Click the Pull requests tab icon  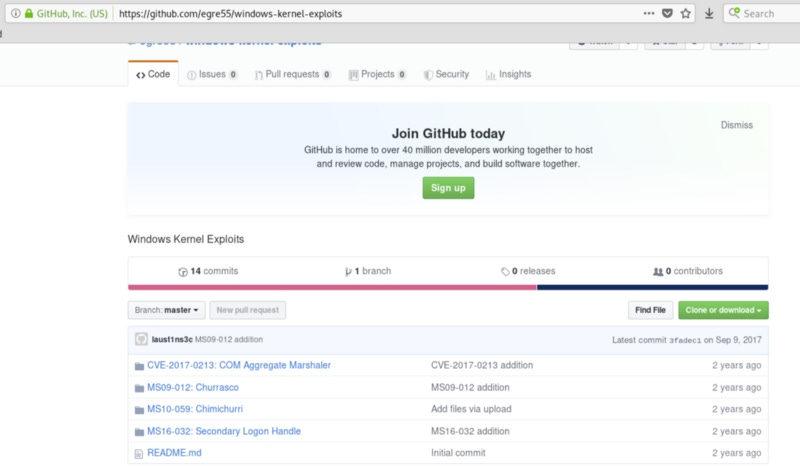[x=259, y=75]
